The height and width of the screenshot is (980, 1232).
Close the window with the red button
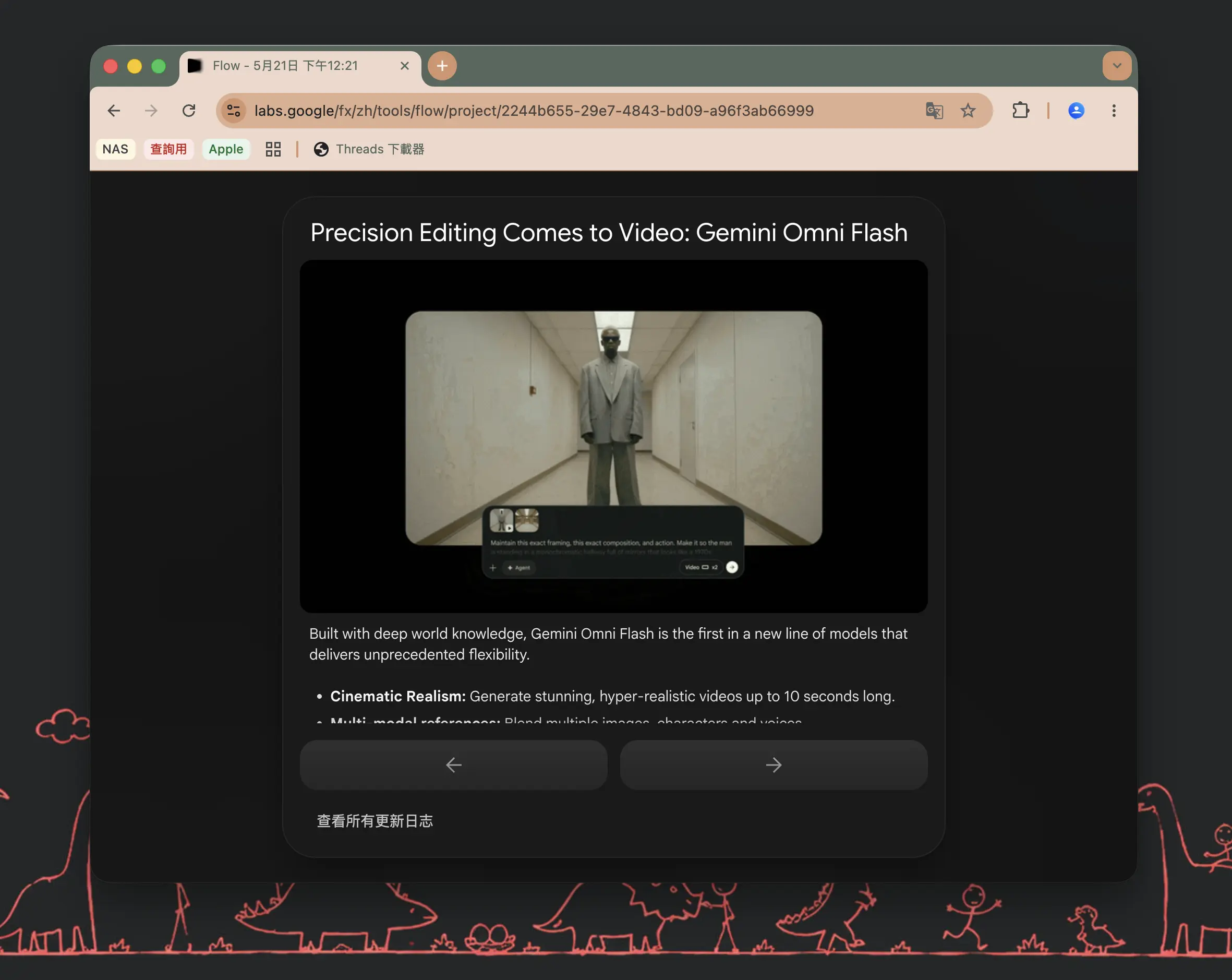tap(111, 66)
